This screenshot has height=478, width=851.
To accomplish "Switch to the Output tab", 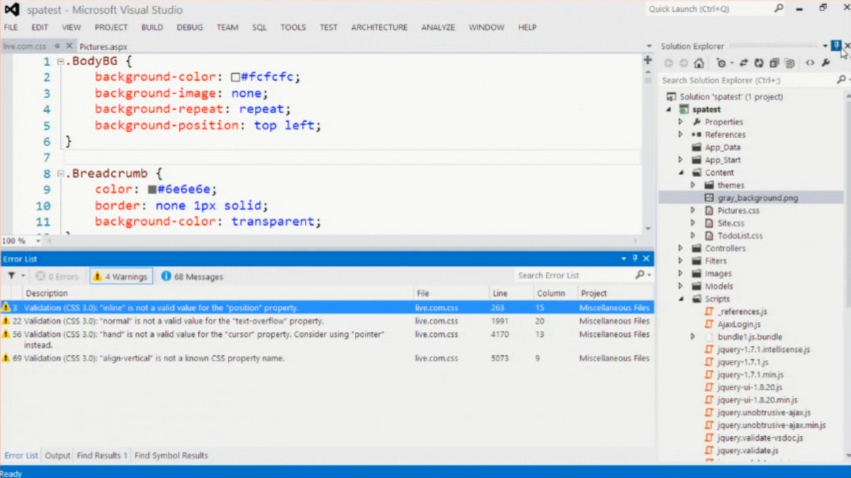I will click(58, 455).
